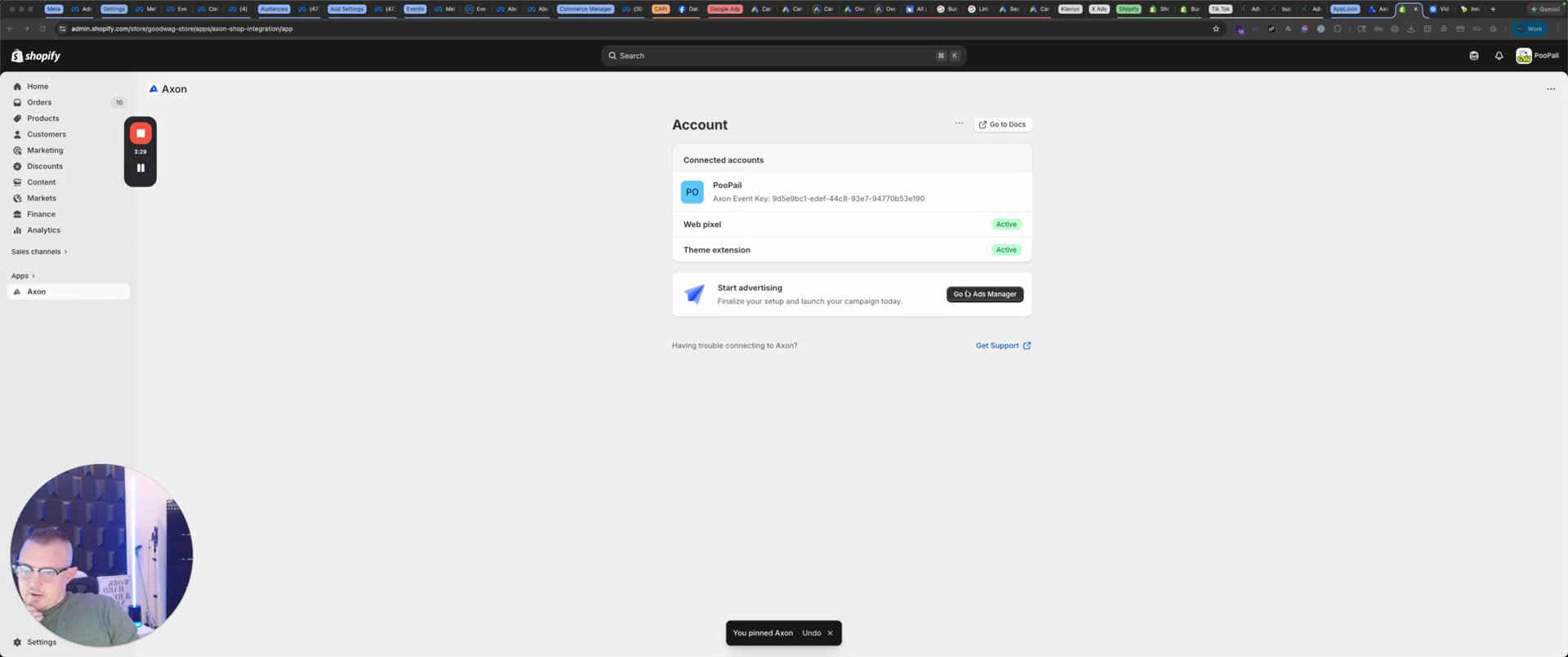Open a new browser tab
Screen dimensions: 1568x657
pyautogui.click(x=1493, y=9)
